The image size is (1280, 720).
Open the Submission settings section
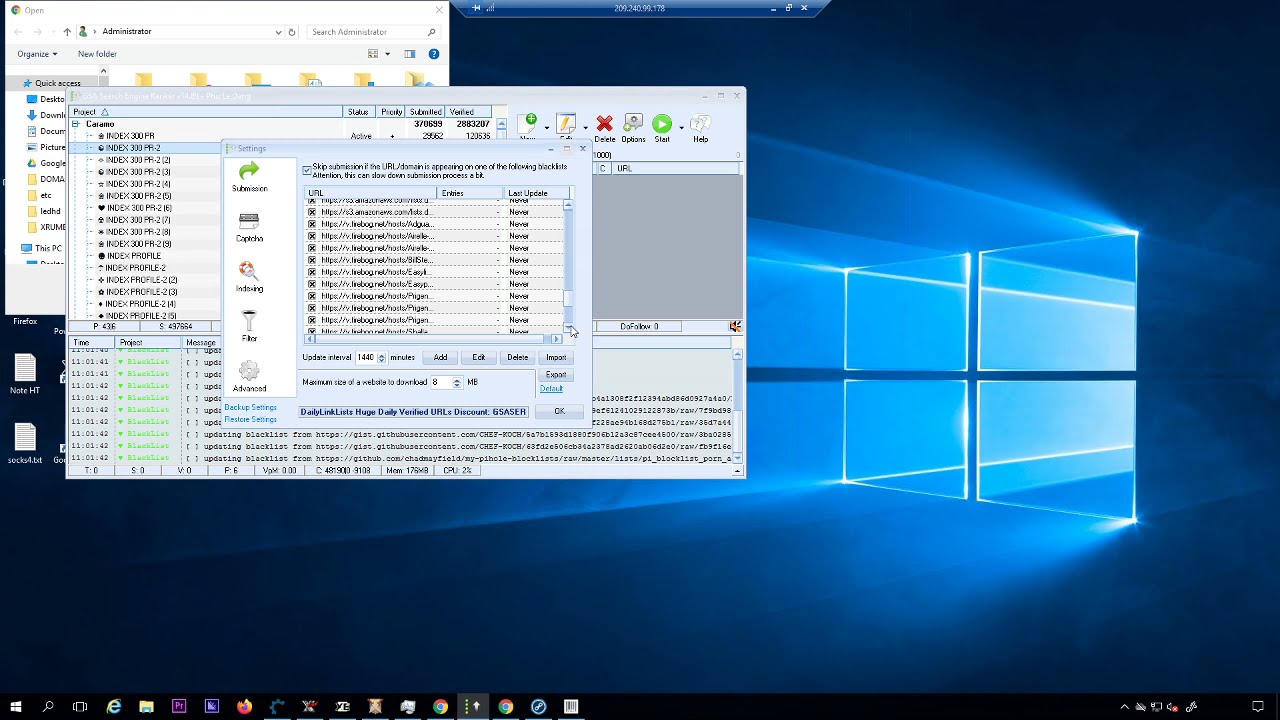tap(249, 177)
